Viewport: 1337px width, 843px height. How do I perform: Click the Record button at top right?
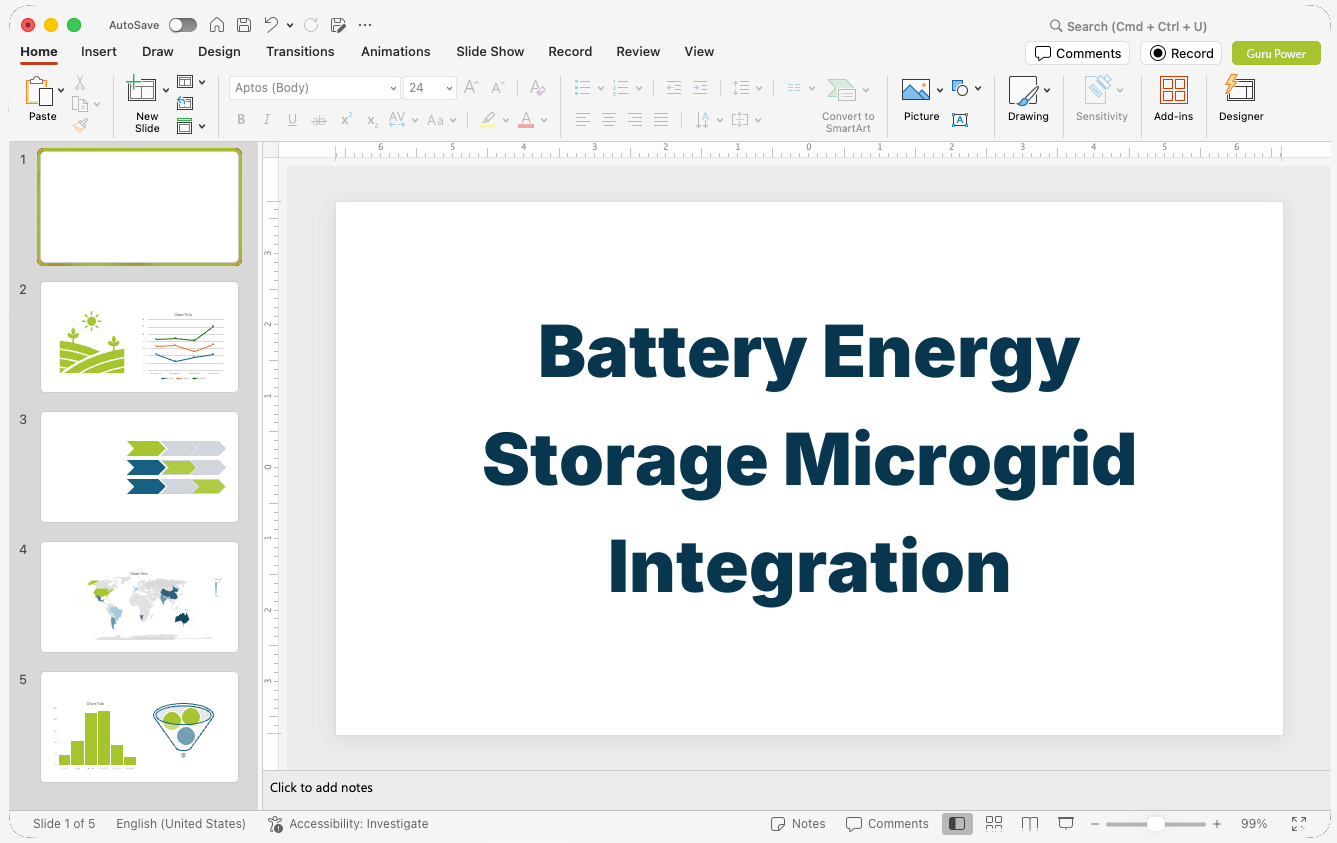pos(1181,53)
